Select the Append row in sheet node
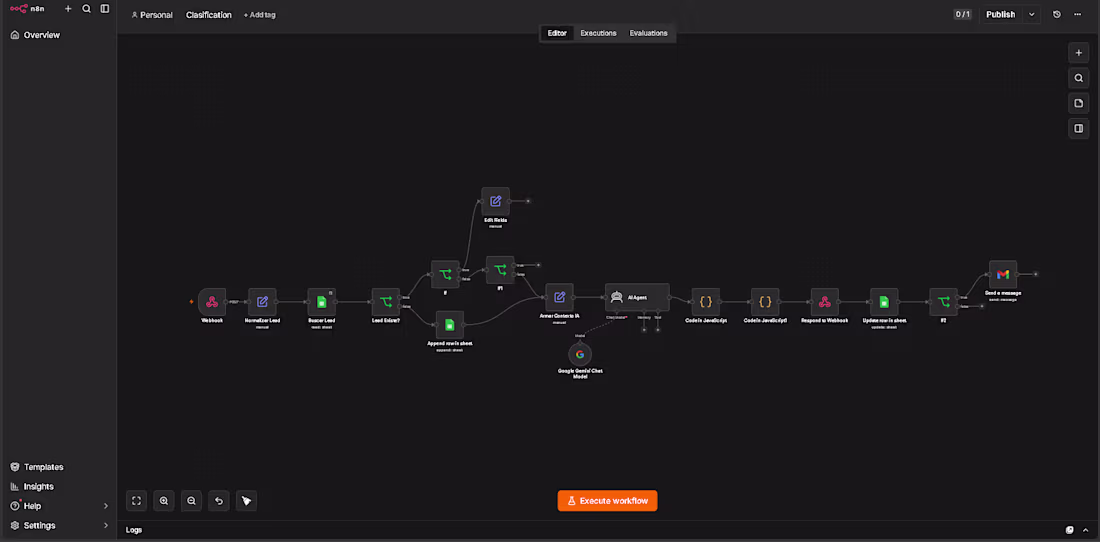1100x542 pixels. [450, 325]
